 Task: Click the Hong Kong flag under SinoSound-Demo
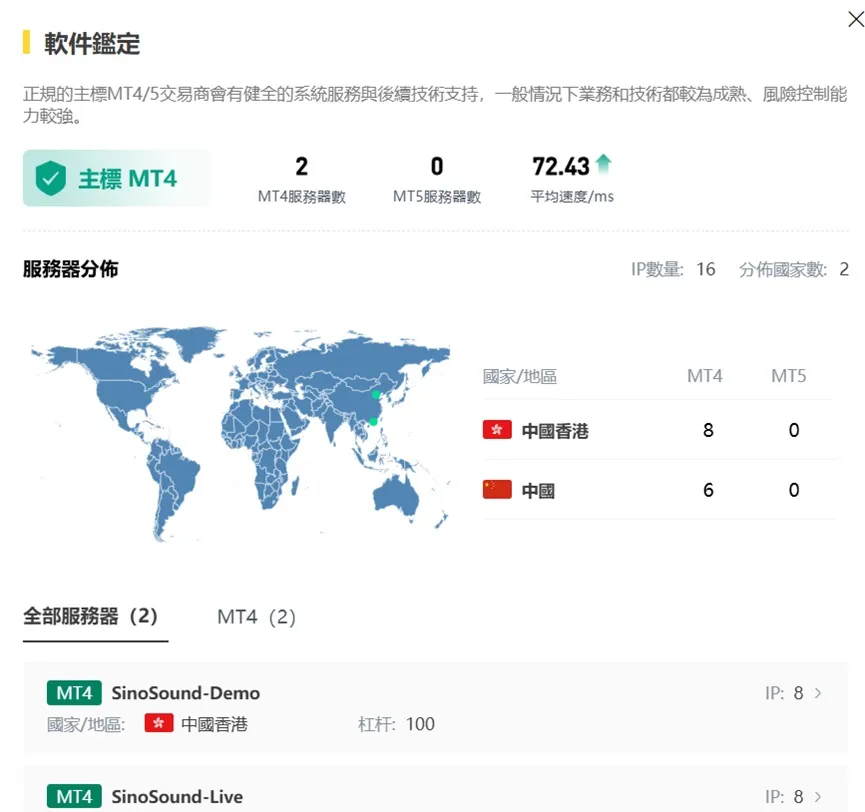pyautogui.click(x=159, y=723)
